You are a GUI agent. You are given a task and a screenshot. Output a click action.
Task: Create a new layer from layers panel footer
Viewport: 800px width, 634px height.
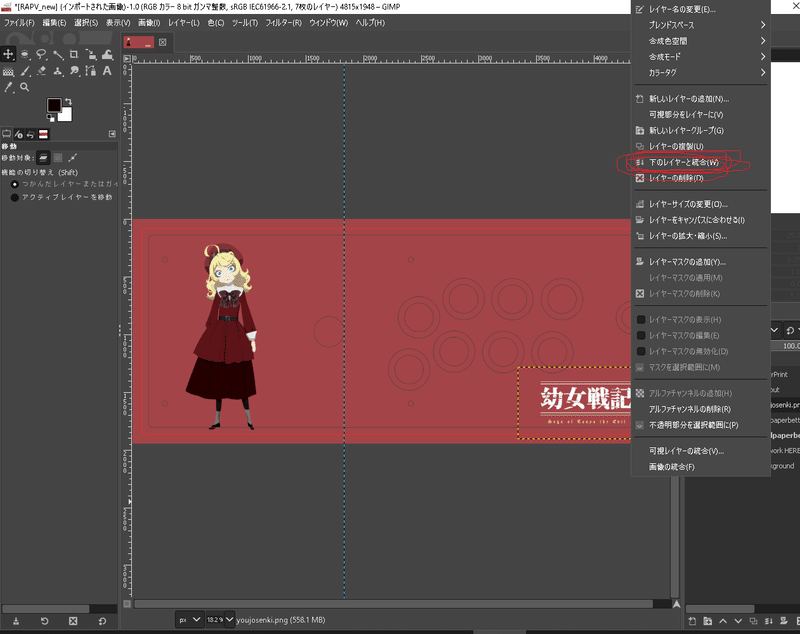692,621
